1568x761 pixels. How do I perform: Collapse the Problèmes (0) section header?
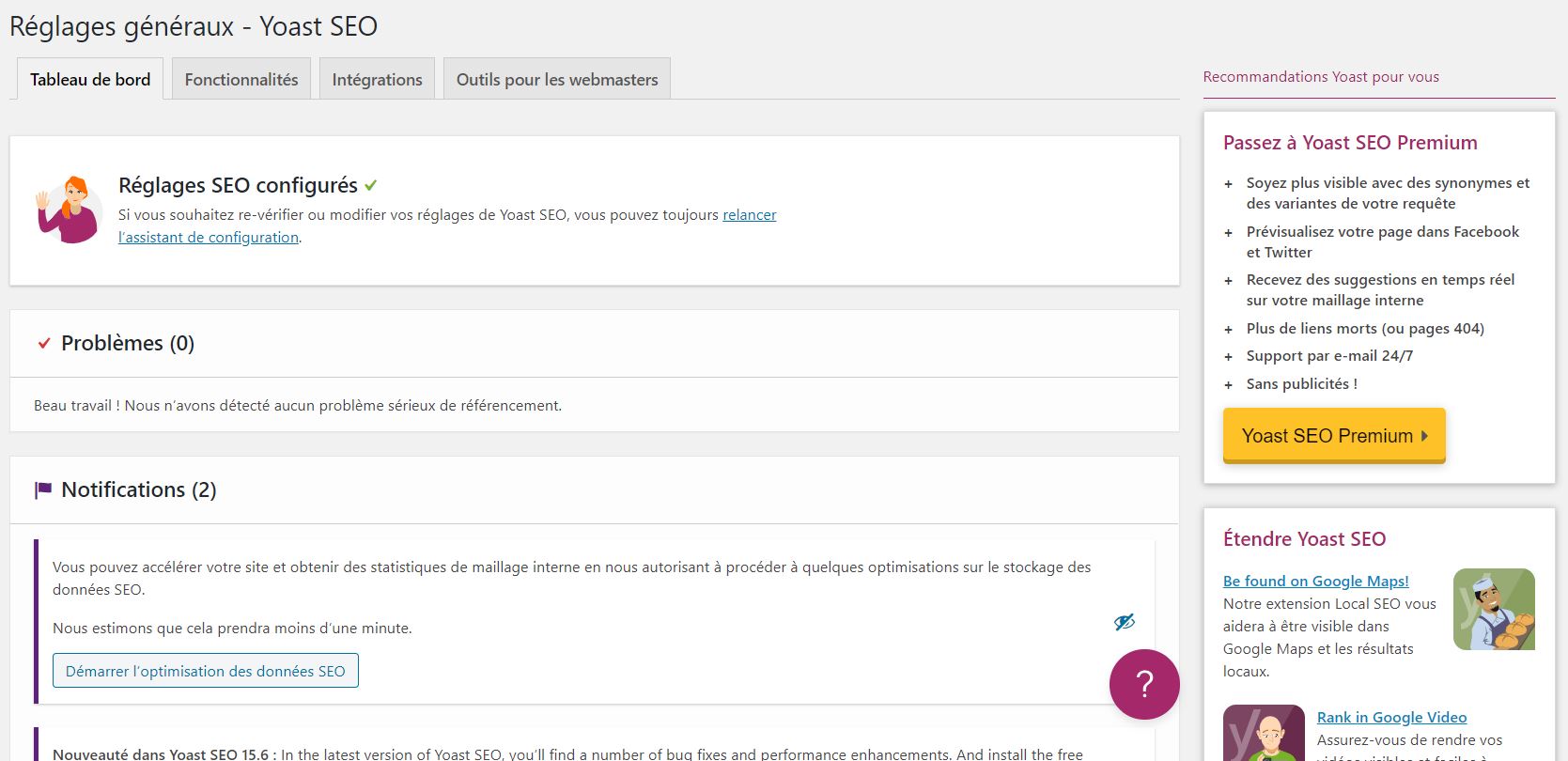tap(595, 344)
